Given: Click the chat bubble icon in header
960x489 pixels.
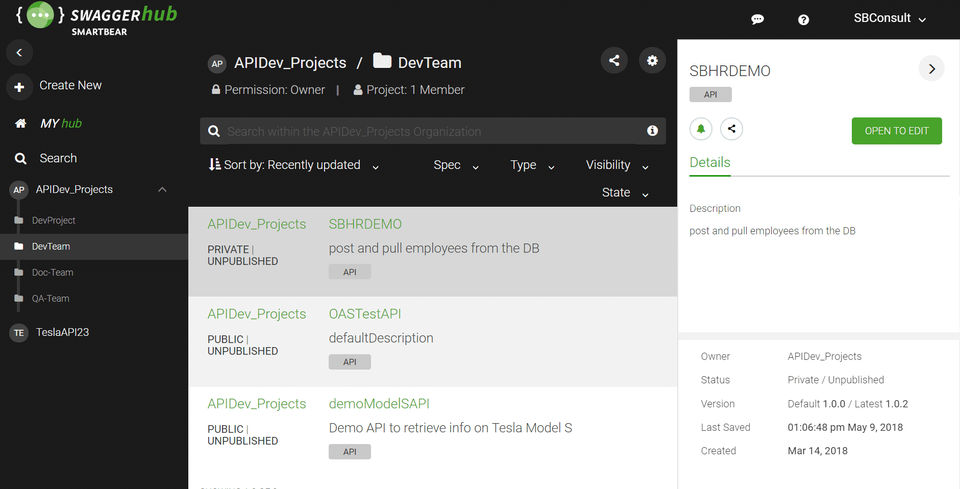Looking at the screenshot, I should 758,20.
